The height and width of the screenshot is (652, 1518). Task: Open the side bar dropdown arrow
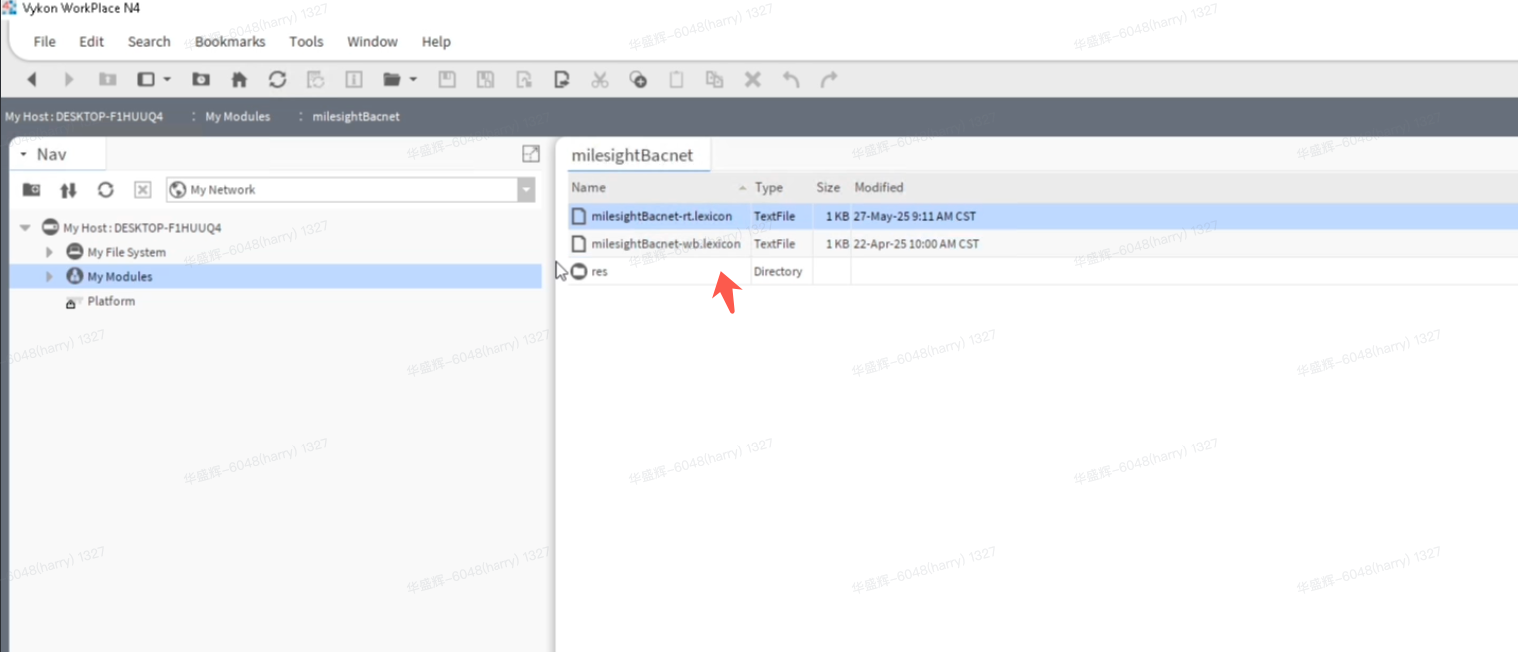tap(167, 80)
